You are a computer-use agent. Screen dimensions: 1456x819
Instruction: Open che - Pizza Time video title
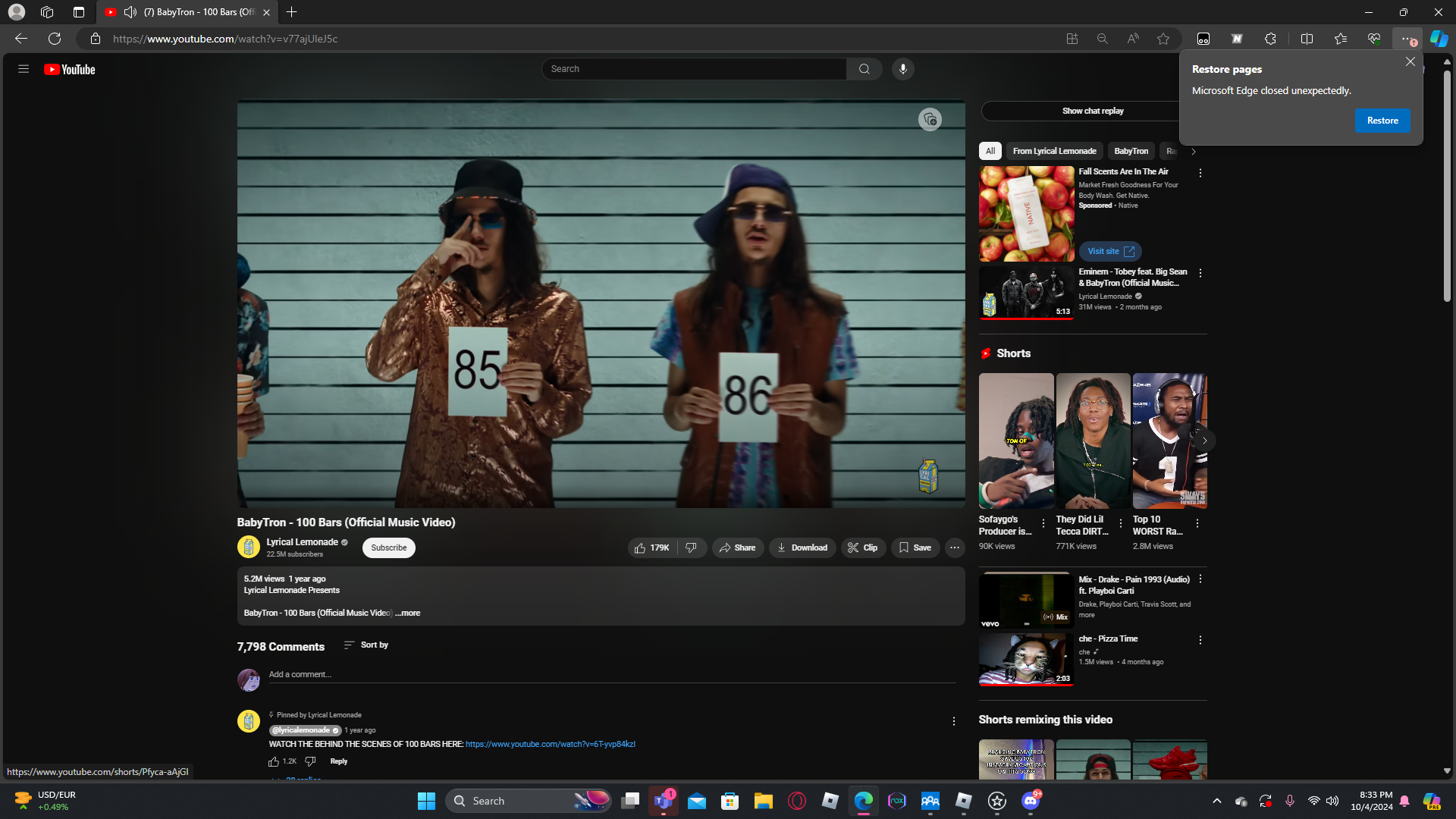1108,639
